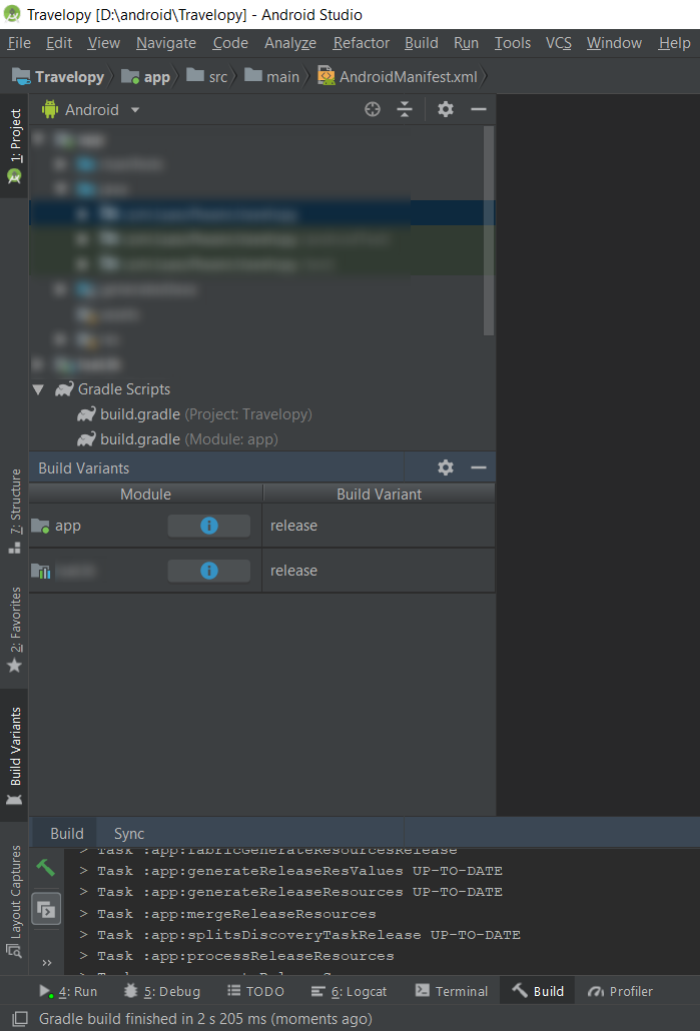Click Travelopy breadcrumb in navigation bar
The height and width of the screenshot is (1031, 700).
[x=58, y=77]
